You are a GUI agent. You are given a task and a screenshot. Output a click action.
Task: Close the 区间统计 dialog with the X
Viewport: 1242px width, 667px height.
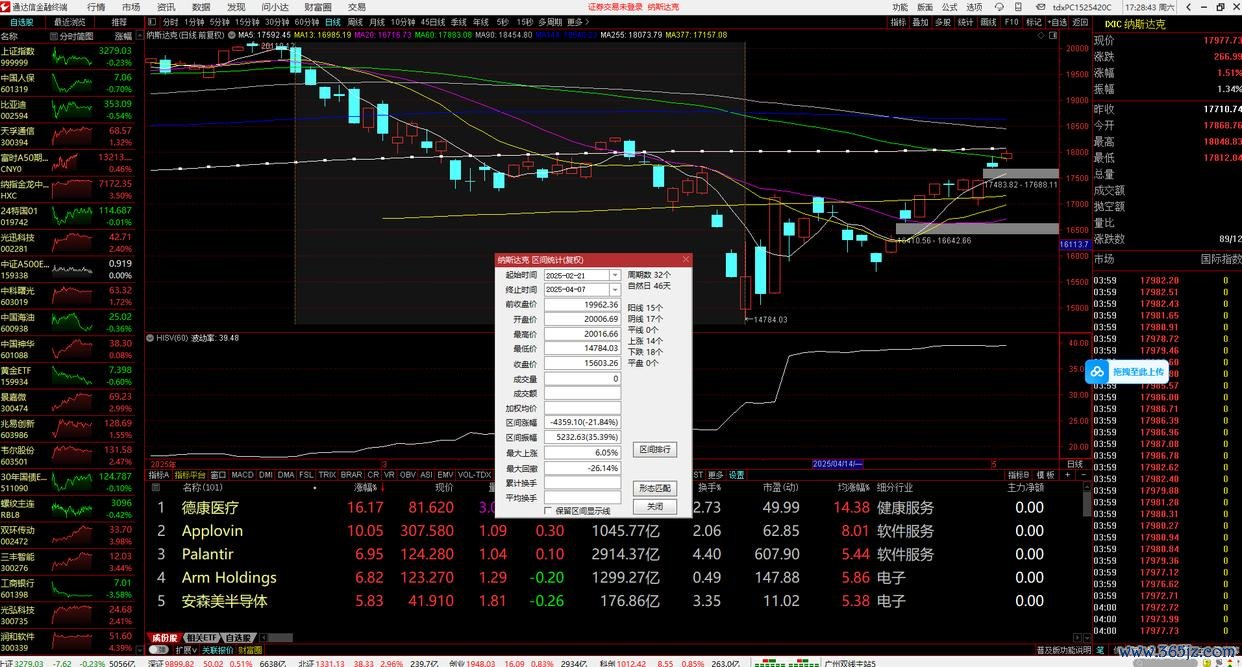686,260
